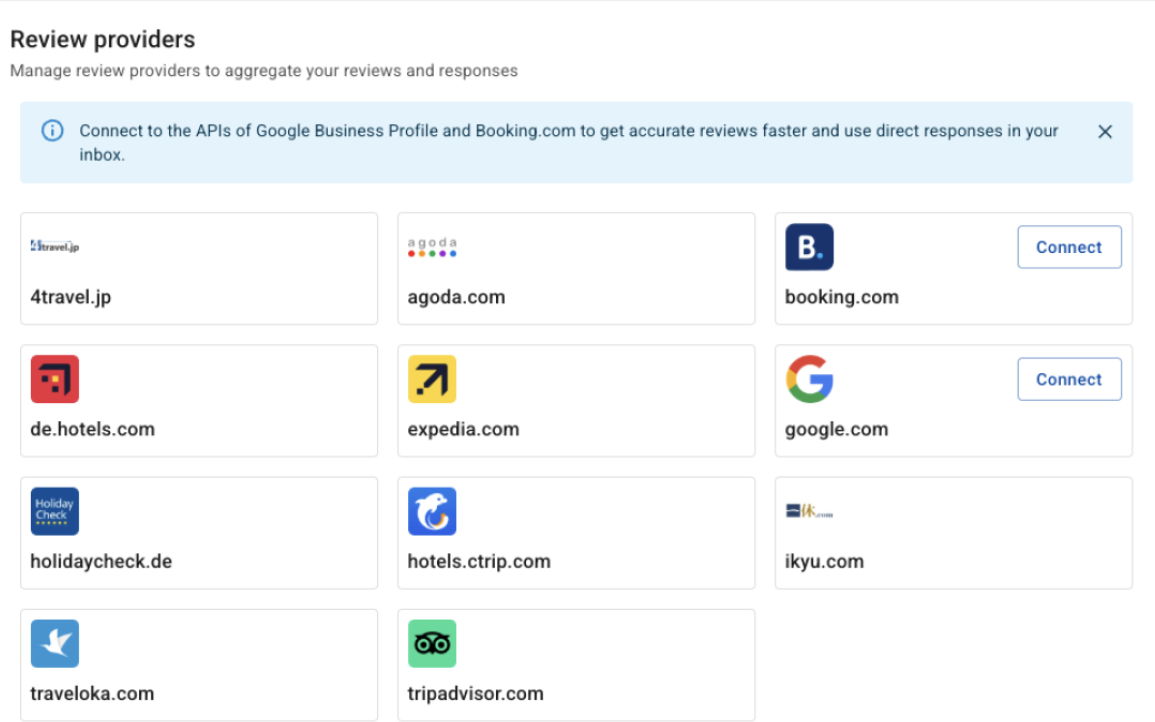Select the traveloka.com provider name
This screenshot has width=1155, height=722.
coord(92,693)
